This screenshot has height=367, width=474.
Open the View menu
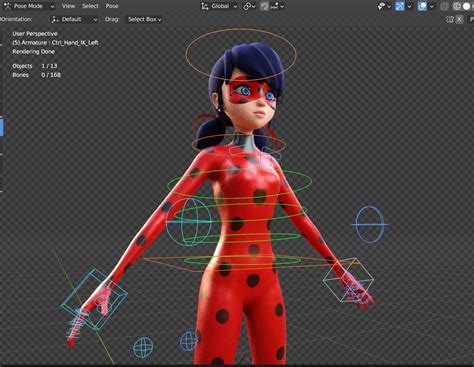(68, 6)
